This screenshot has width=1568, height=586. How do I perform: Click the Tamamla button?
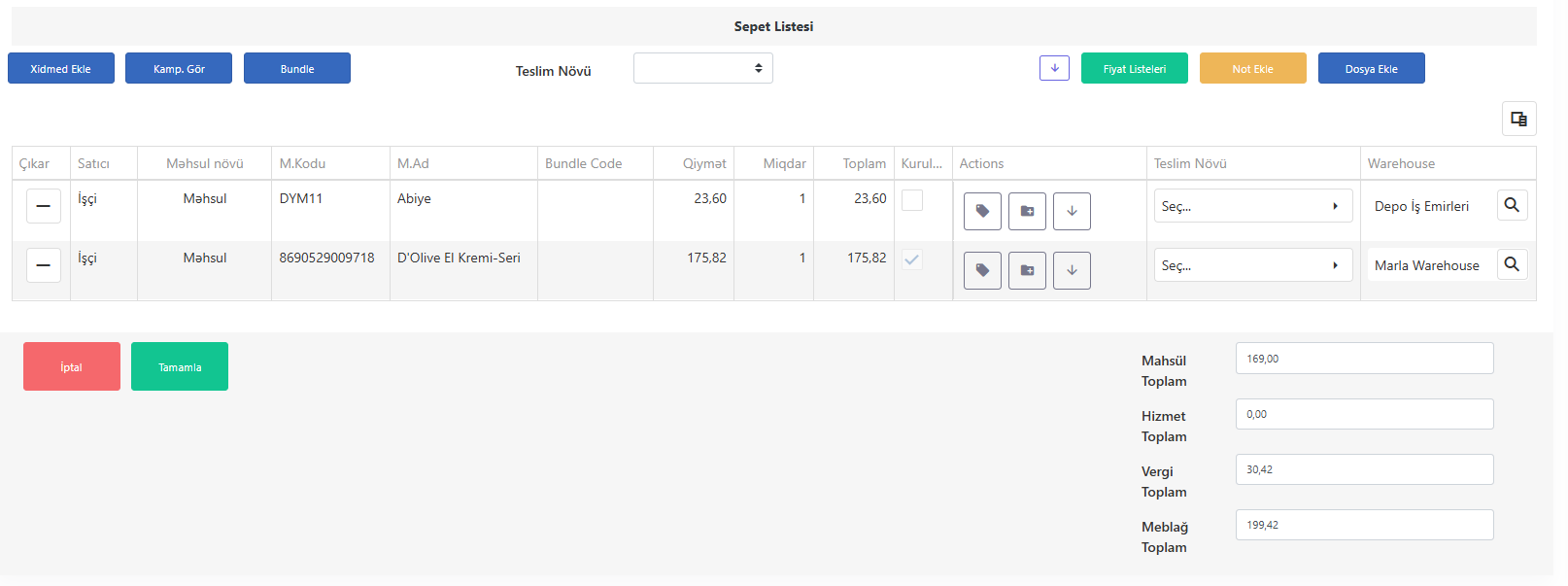point(180,366)
